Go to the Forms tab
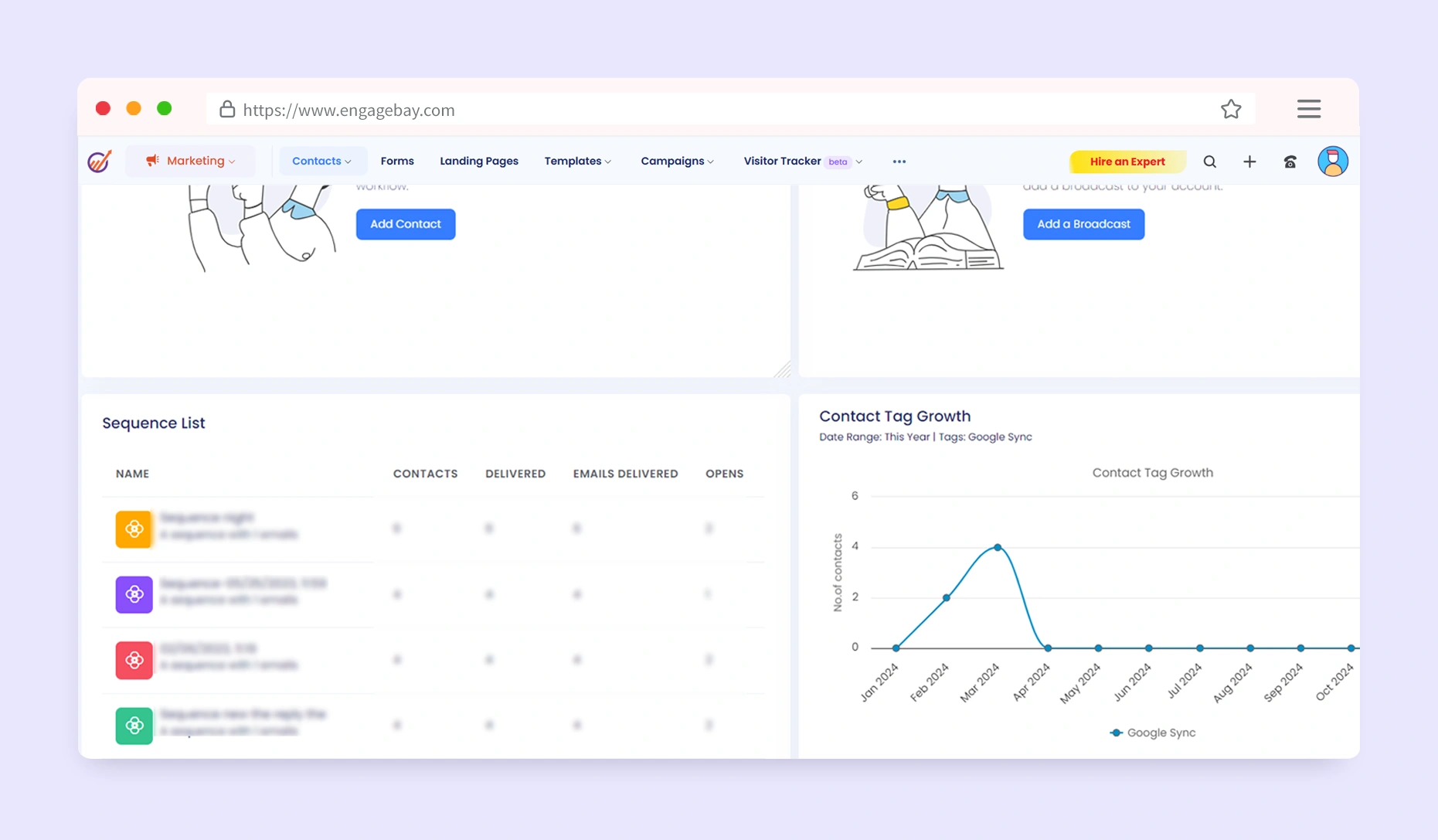The width and height of the screenshot is (1438, 840). click(x=397, y=161)
